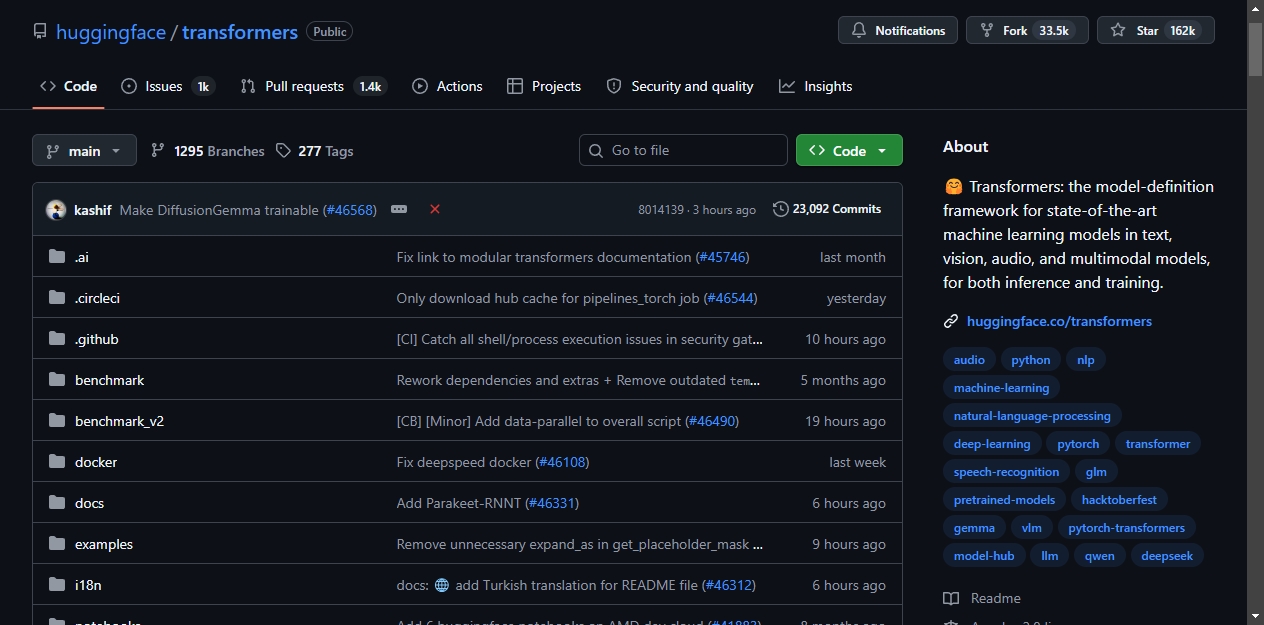Image resolution: width=1264 pixels, height=625 pixels.
Task: Expand commit message ellipsis button
Action: click(399, 209)
